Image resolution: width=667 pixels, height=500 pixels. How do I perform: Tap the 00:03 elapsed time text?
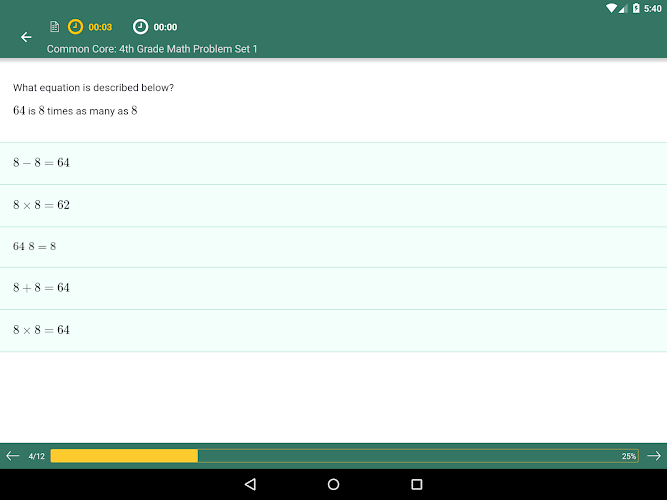pyautogui.click(x=100, y=27)
